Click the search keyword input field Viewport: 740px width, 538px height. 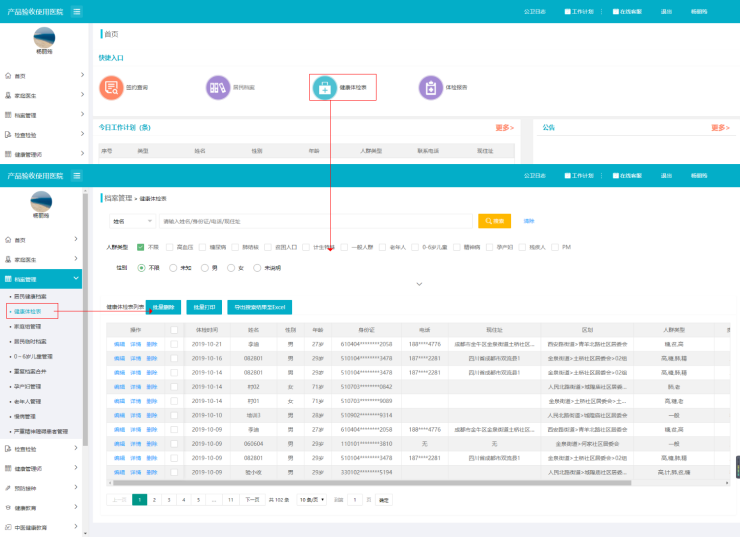pos(315,221)
